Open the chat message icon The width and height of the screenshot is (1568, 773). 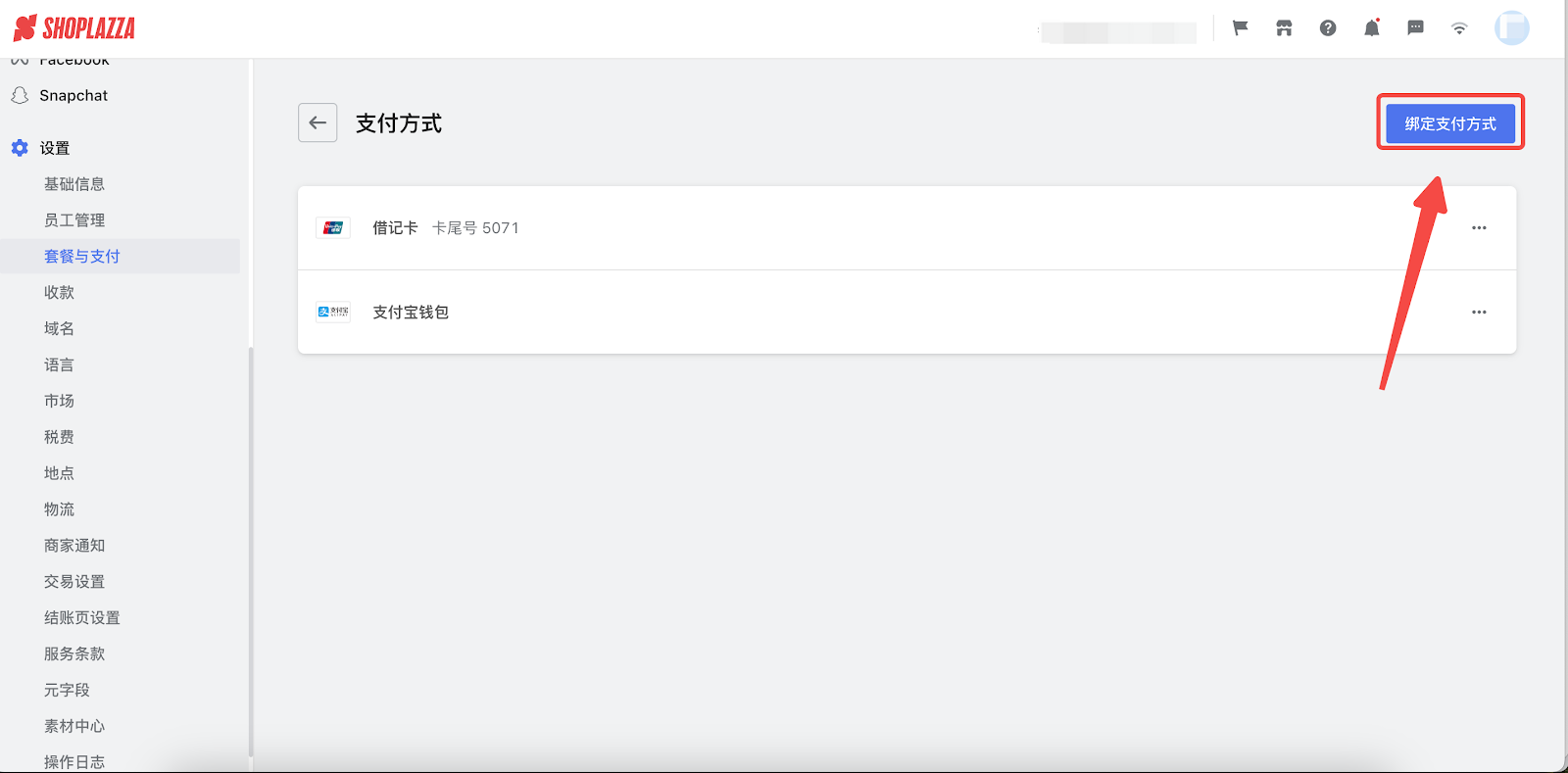pos(1415,28)
